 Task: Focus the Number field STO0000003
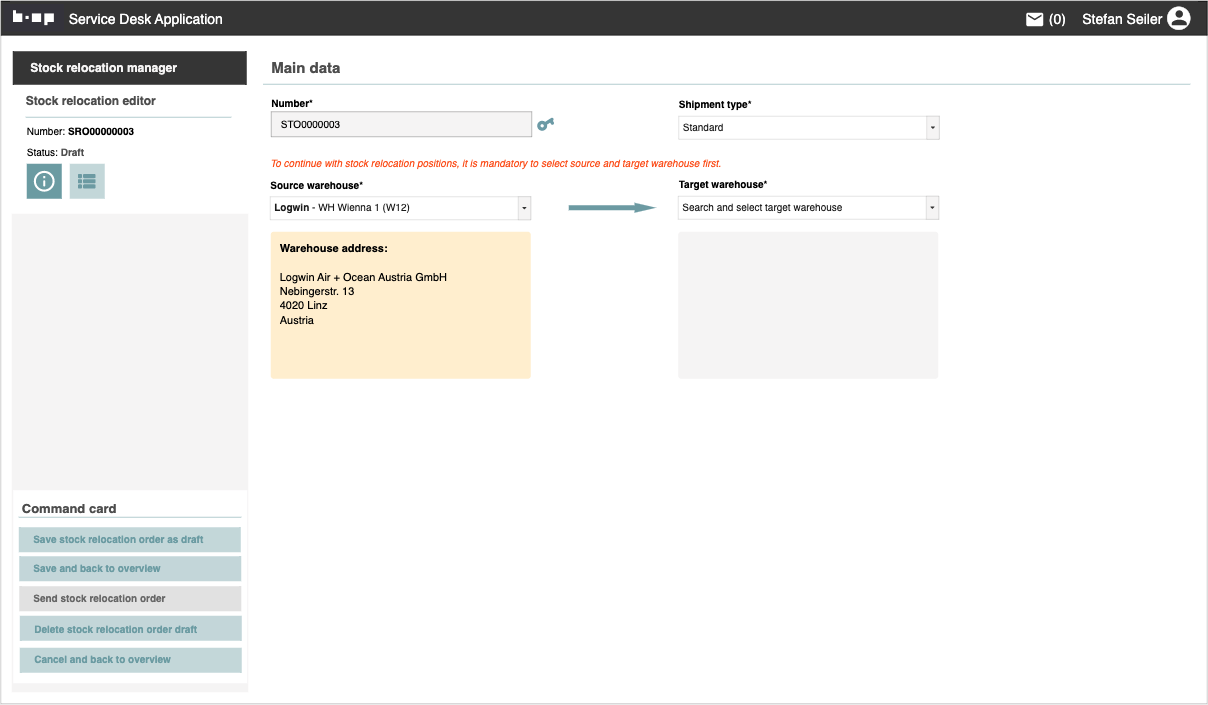(400, 124)
